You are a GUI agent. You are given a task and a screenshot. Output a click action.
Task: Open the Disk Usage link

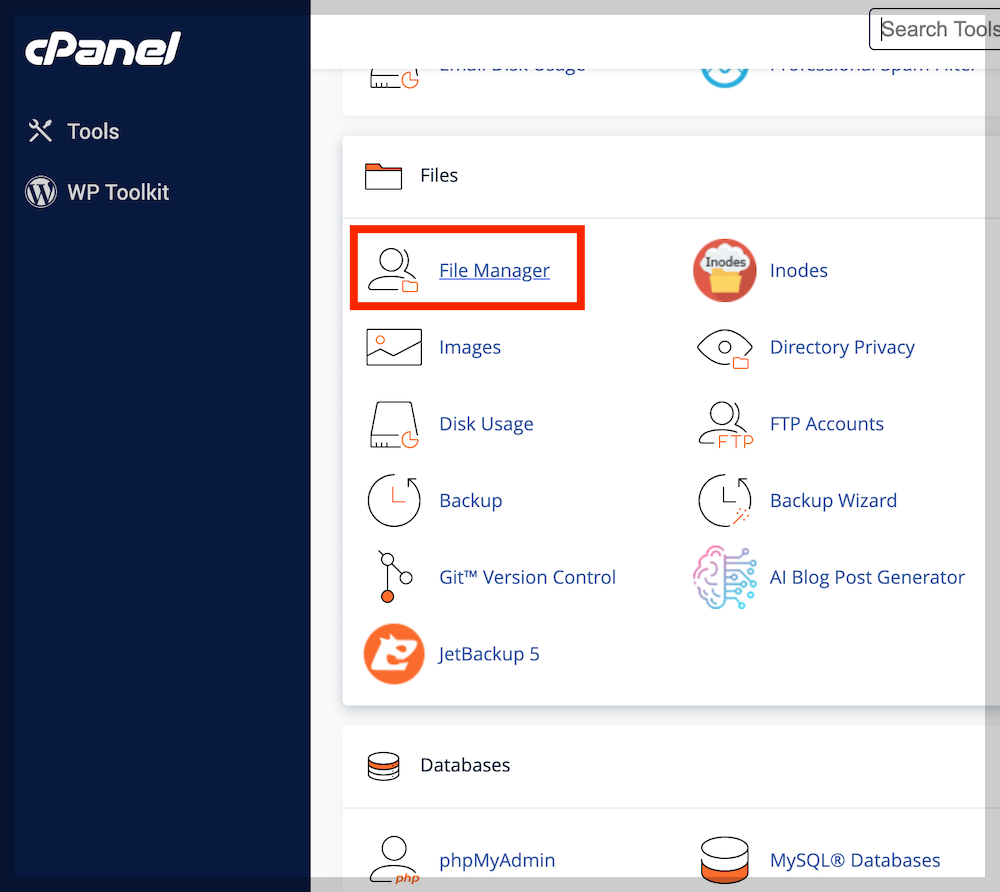[x=486, y=424]
